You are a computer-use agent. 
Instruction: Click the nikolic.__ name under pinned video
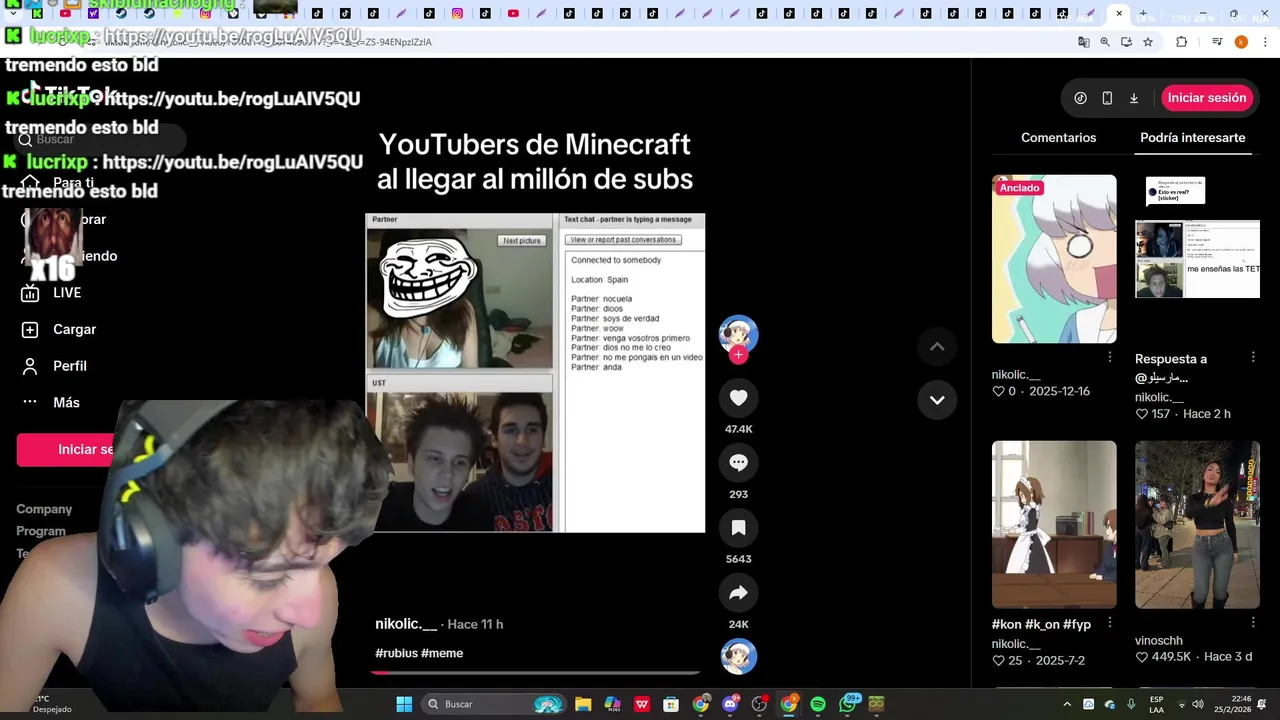pyautogui.click(x=1016, y=375)
